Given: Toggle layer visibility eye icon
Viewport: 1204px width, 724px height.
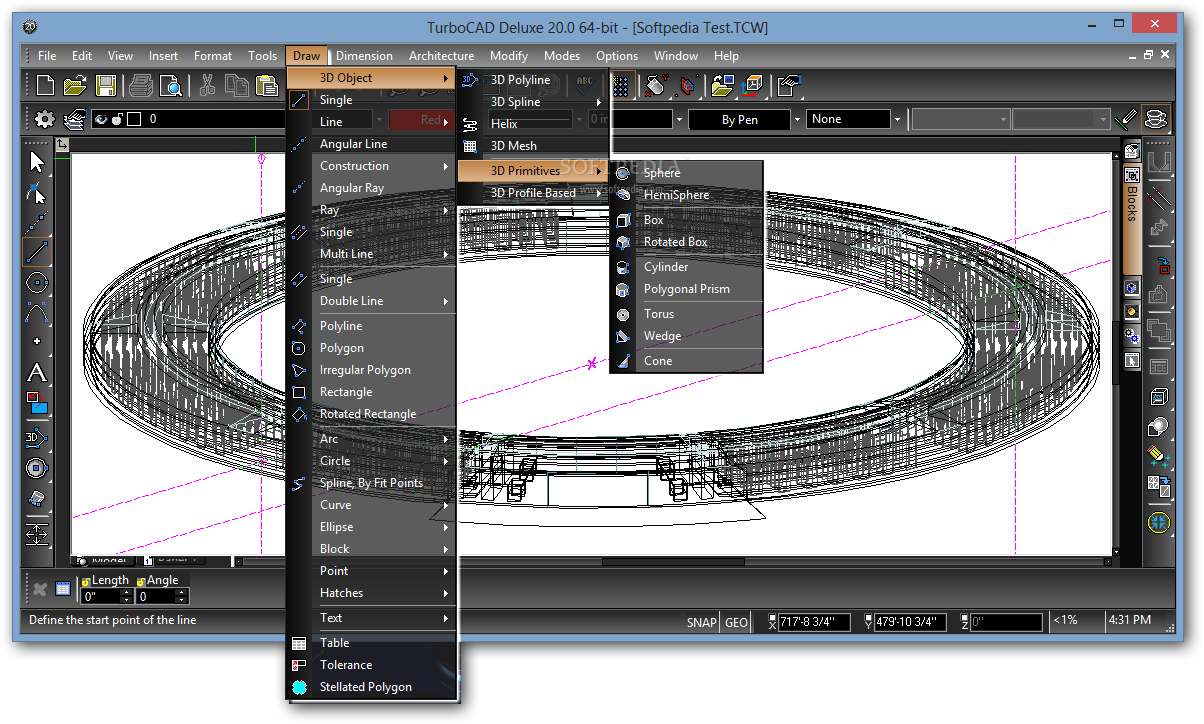Looking at the screenshot, I should (100, 119).
